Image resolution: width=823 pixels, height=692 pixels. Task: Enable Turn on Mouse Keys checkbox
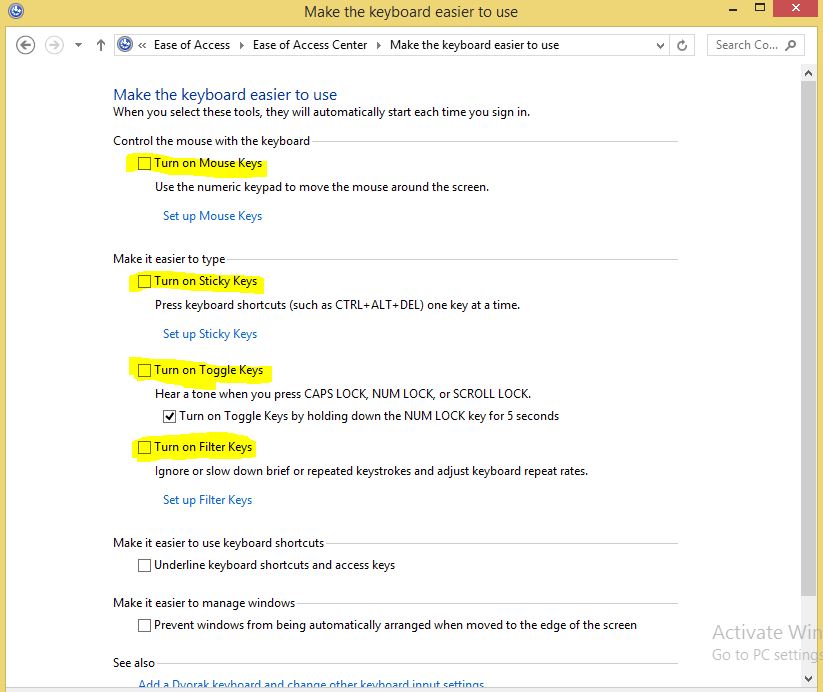[x=144, y=163]
